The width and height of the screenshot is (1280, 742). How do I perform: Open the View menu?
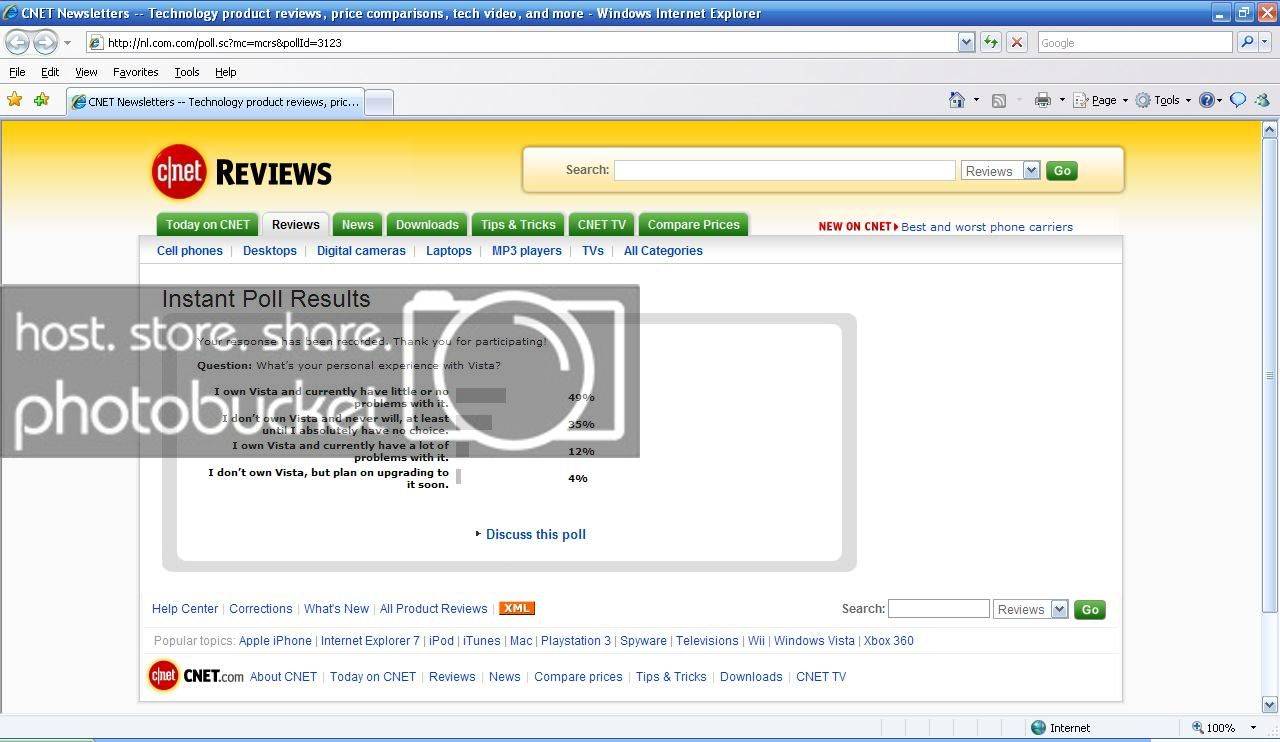[x=86, y=72]
